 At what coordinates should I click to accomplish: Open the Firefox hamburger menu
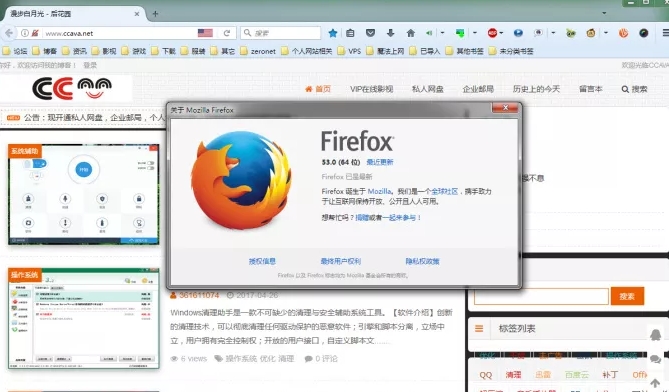(x=665, y=33)
